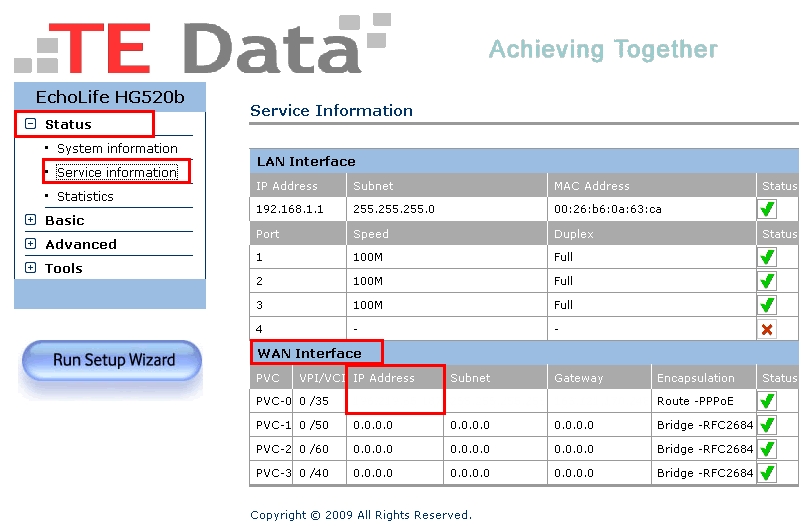Click red X status for Port 4
The height and width of the screenshot is (526, 804).
(x=767, y=329)
